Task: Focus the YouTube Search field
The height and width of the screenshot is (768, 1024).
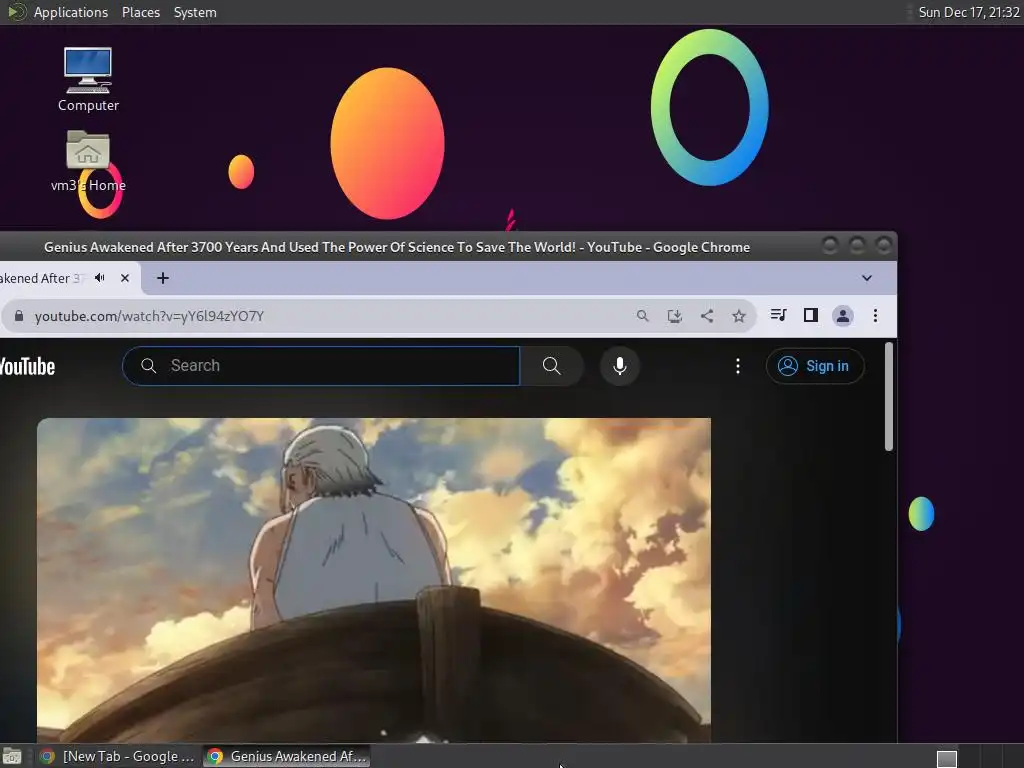Action: click(321, 366)
